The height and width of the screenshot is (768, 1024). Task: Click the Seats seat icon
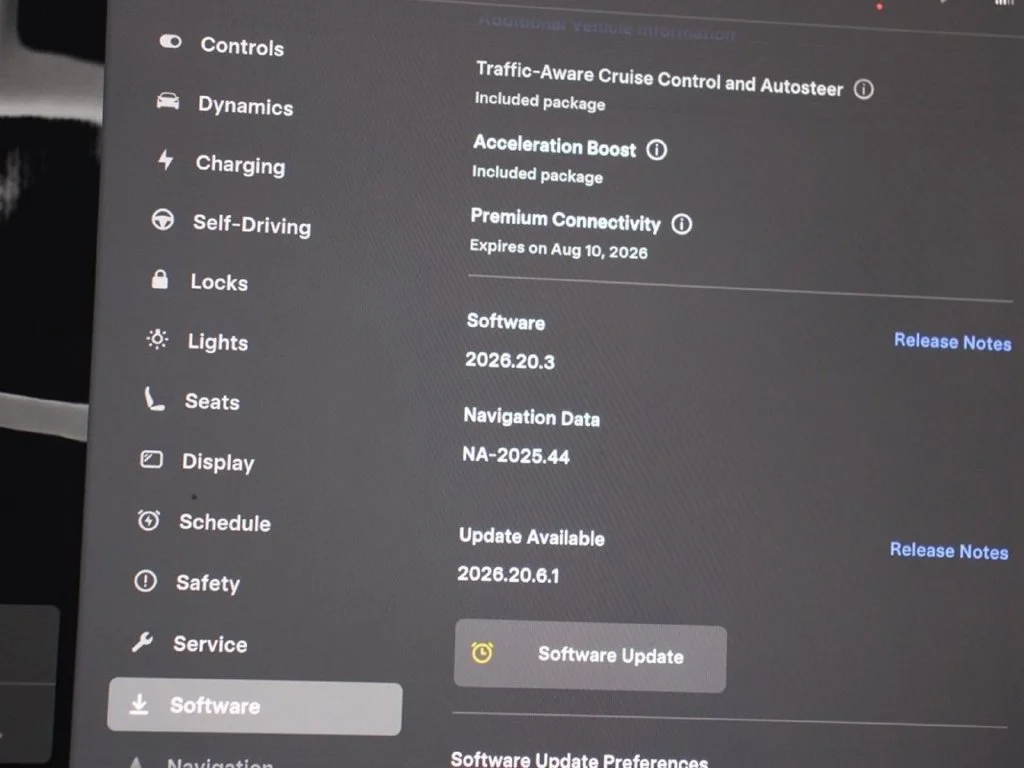click(x=154, y=398)
